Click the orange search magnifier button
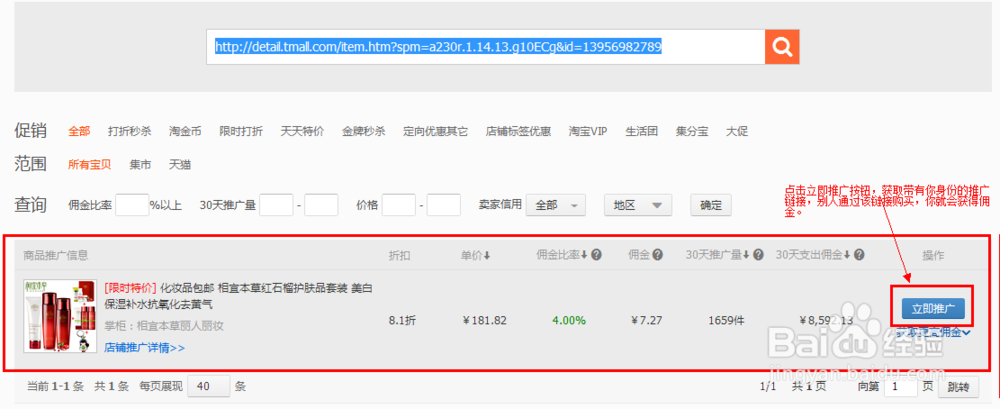 point(782,47)
